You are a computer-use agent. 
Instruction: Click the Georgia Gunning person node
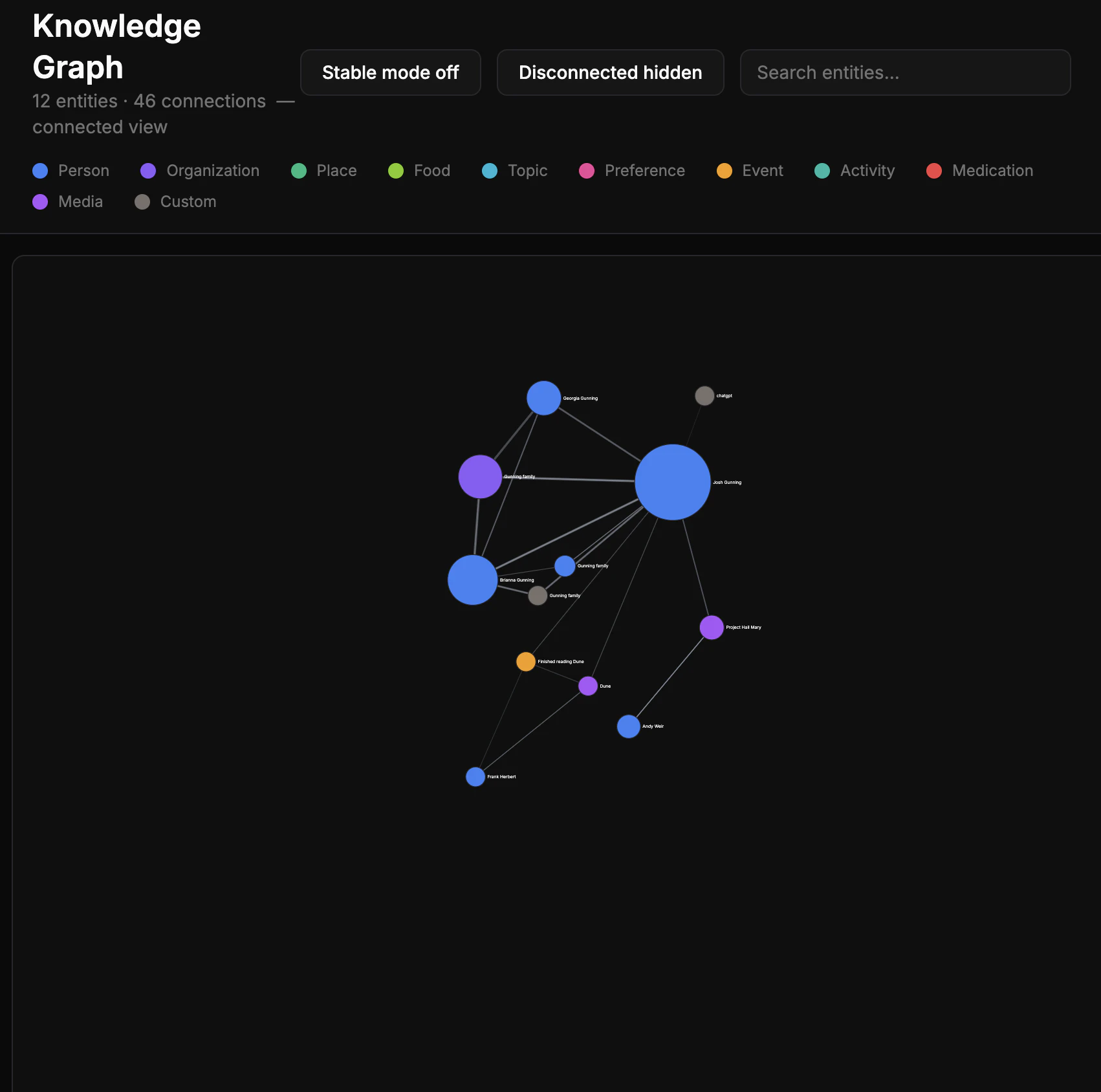pos(543,398)
